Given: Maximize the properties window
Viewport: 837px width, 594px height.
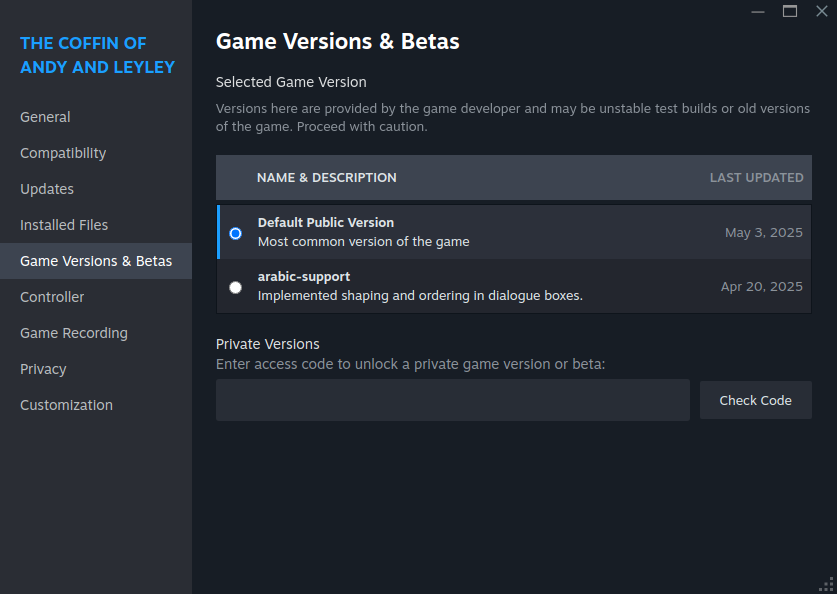Looking at the screenshot, I should click(790, 11).
